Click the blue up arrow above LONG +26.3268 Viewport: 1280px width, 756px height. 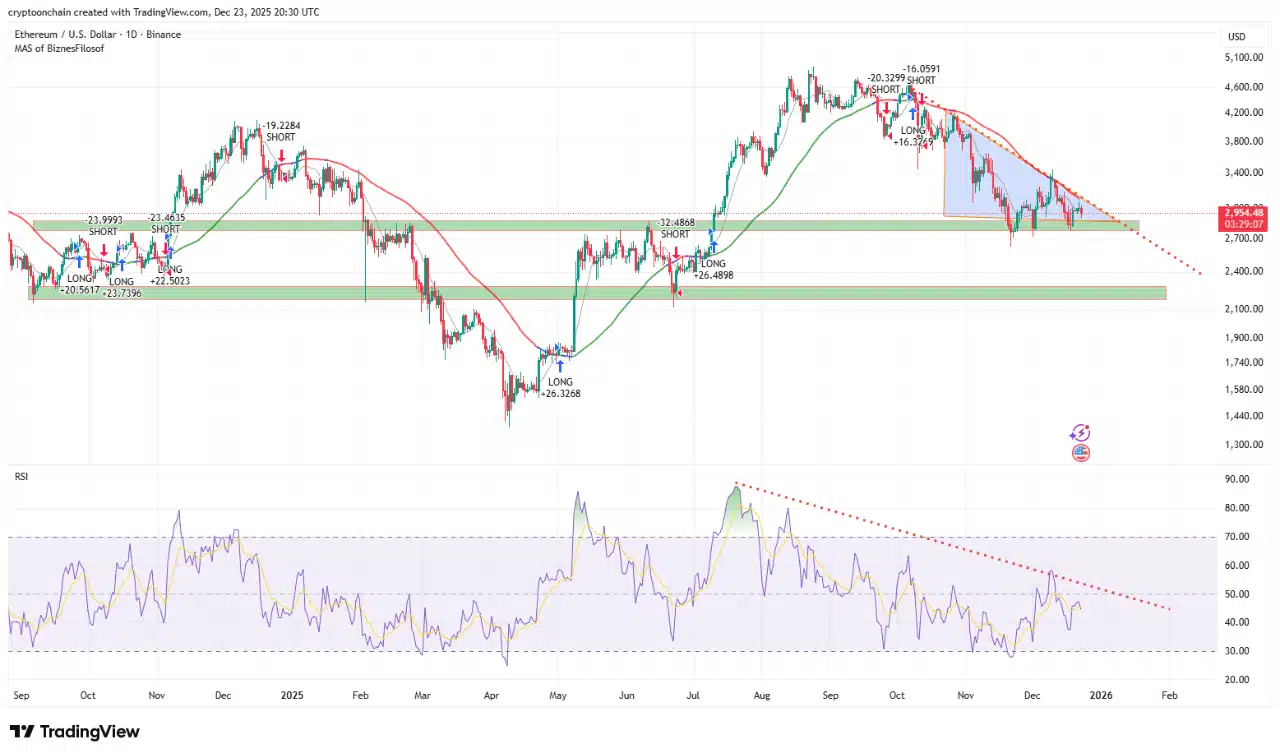[x=559, y=366]
